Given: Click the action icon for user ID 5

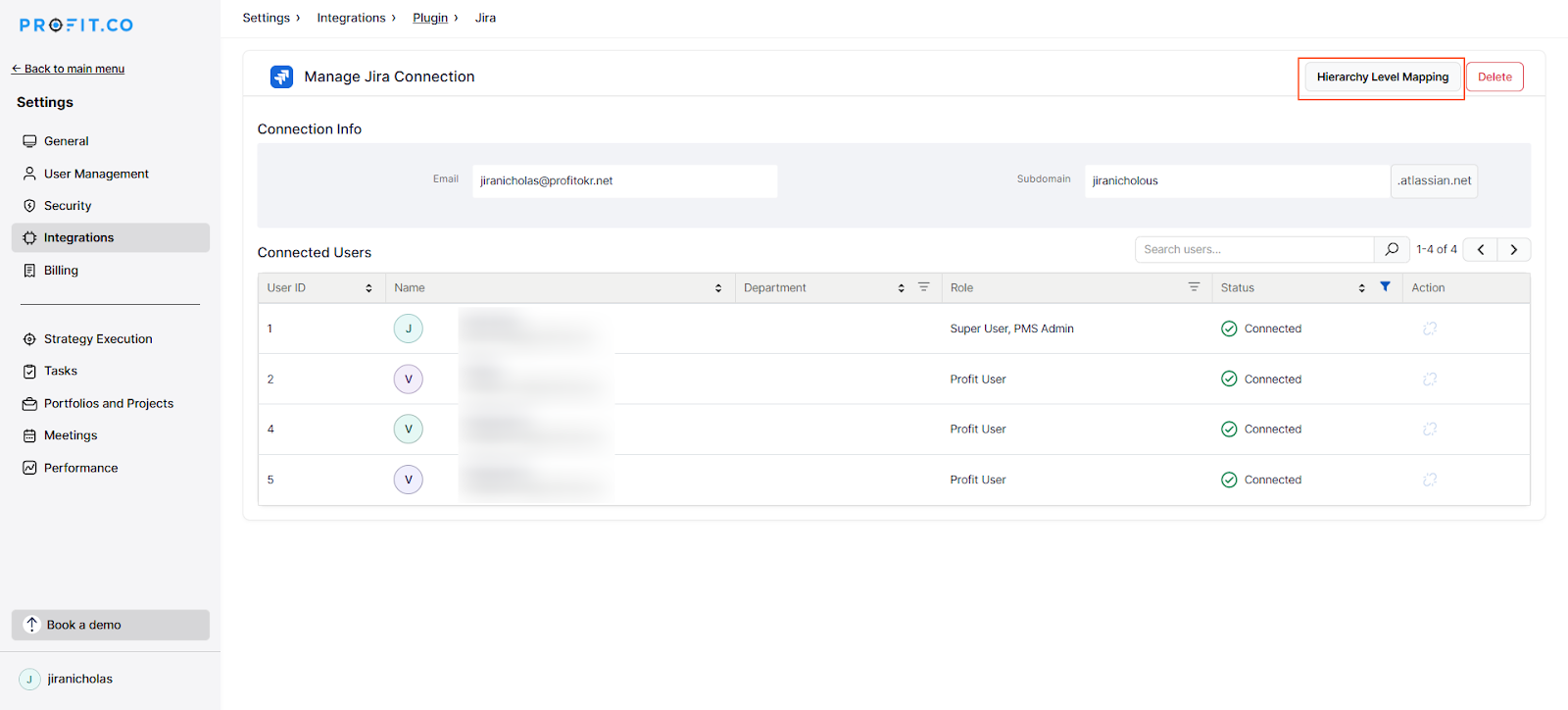Looking at the screenshot, I should (1430, 480).
